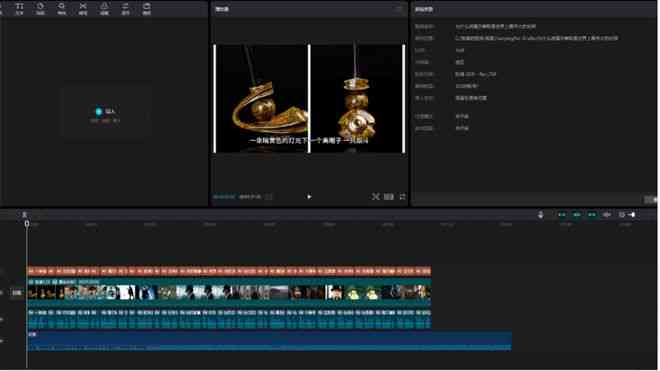Play the preview in the player

(309, 197)
